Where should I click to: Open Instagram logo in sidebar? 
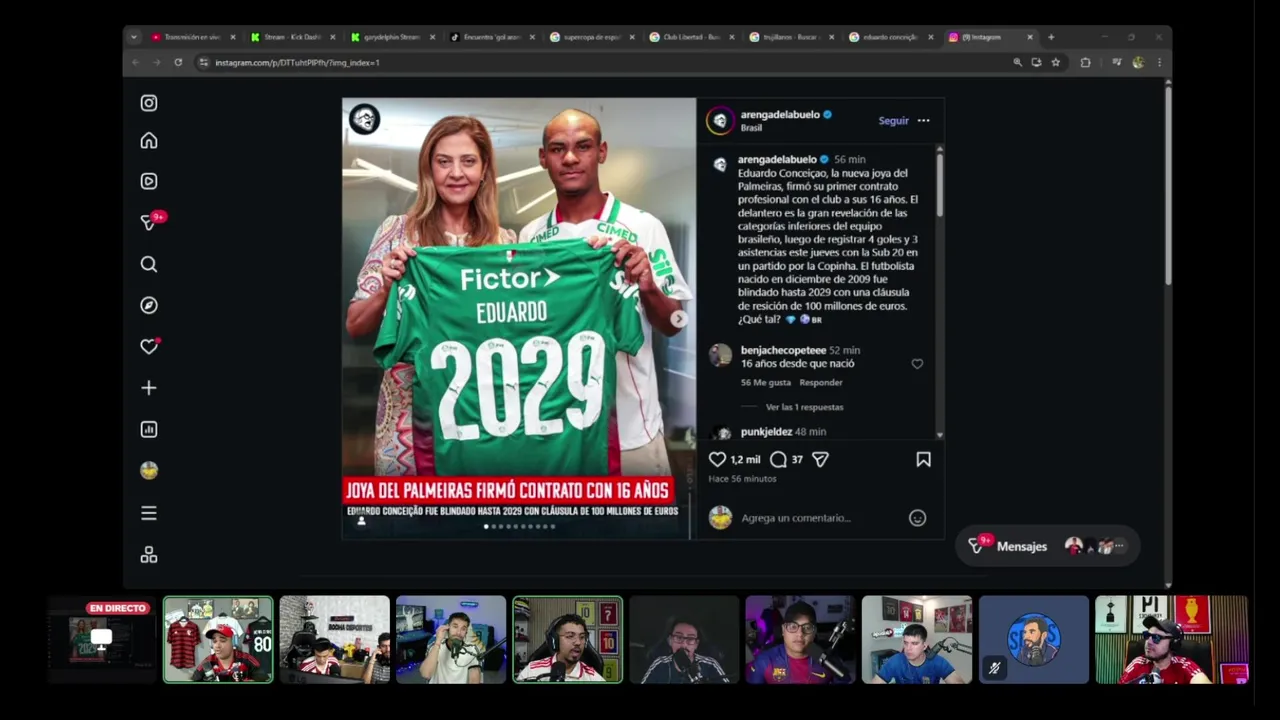coord(149,103)
